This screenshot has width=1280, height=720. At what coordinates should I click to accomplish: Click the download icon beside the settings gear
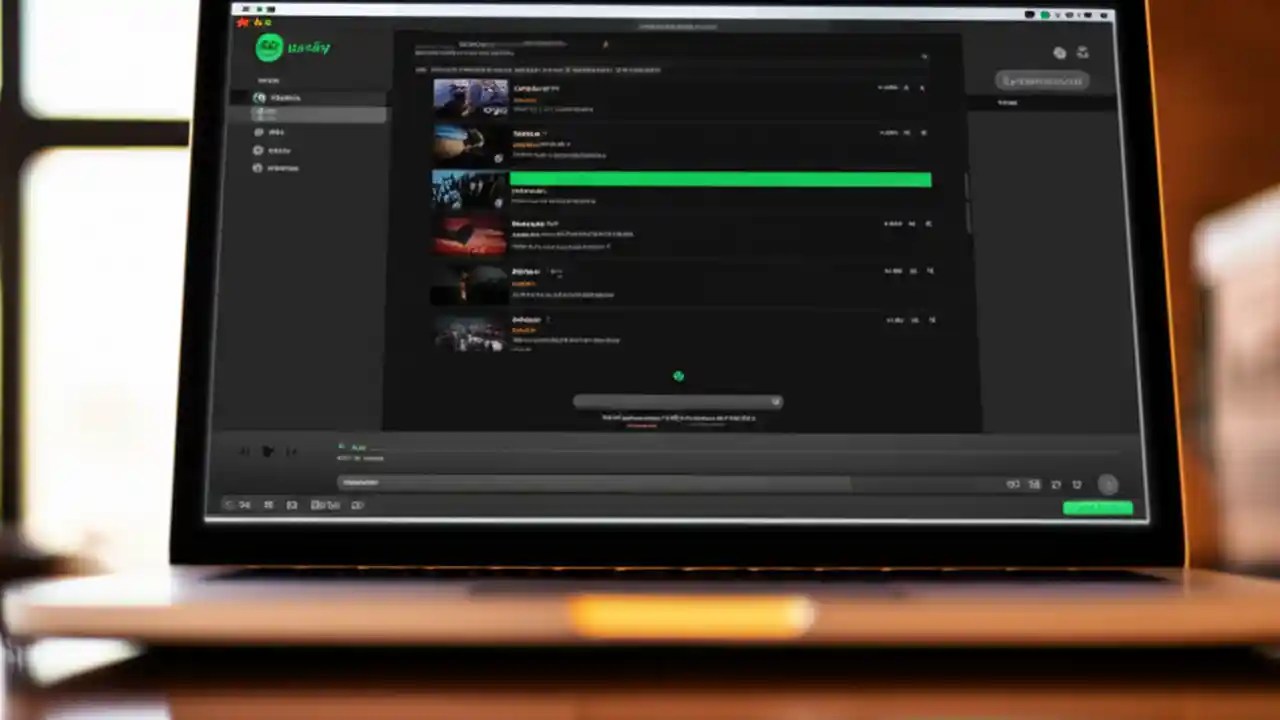point(1084,52)
